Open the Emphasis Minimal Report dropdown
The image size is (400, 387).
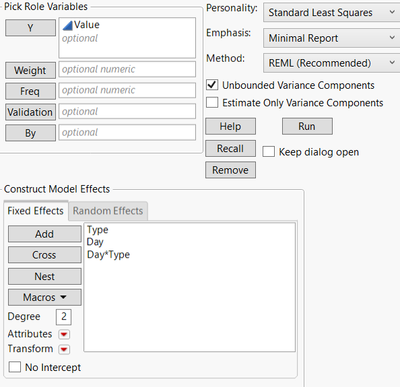tap(332, 38)
